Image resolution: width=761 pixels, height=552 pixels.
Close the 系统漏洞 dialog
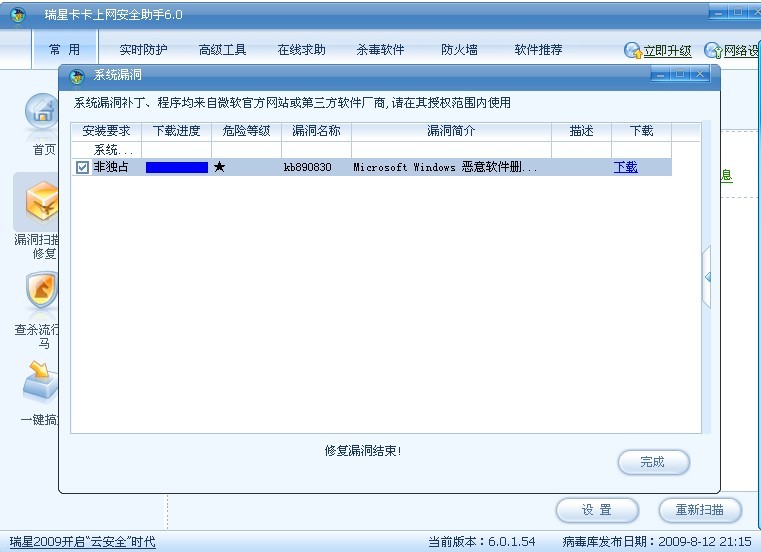tap(700, 74)
